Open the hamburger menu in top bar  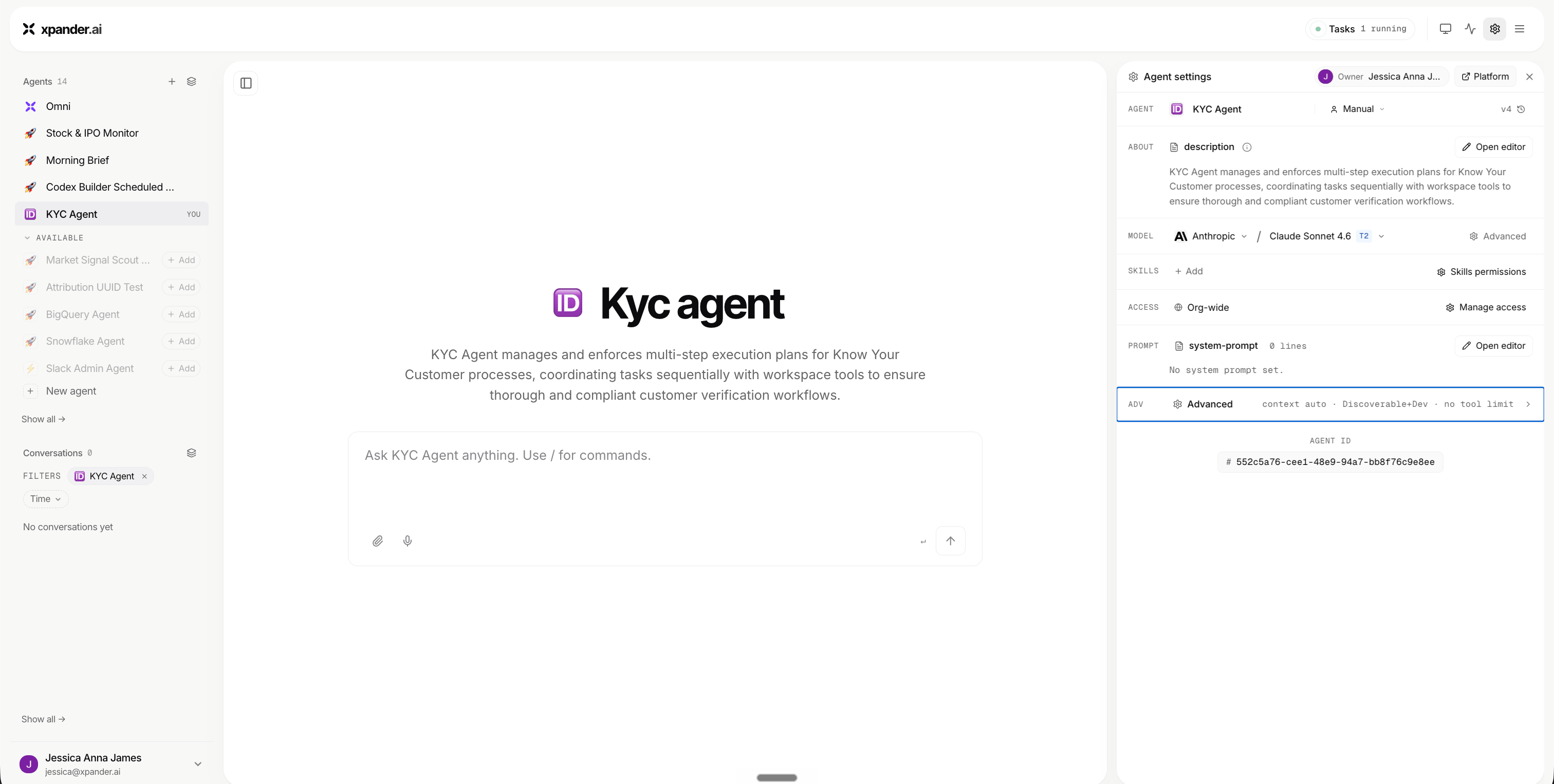[x=1520, y=29]
